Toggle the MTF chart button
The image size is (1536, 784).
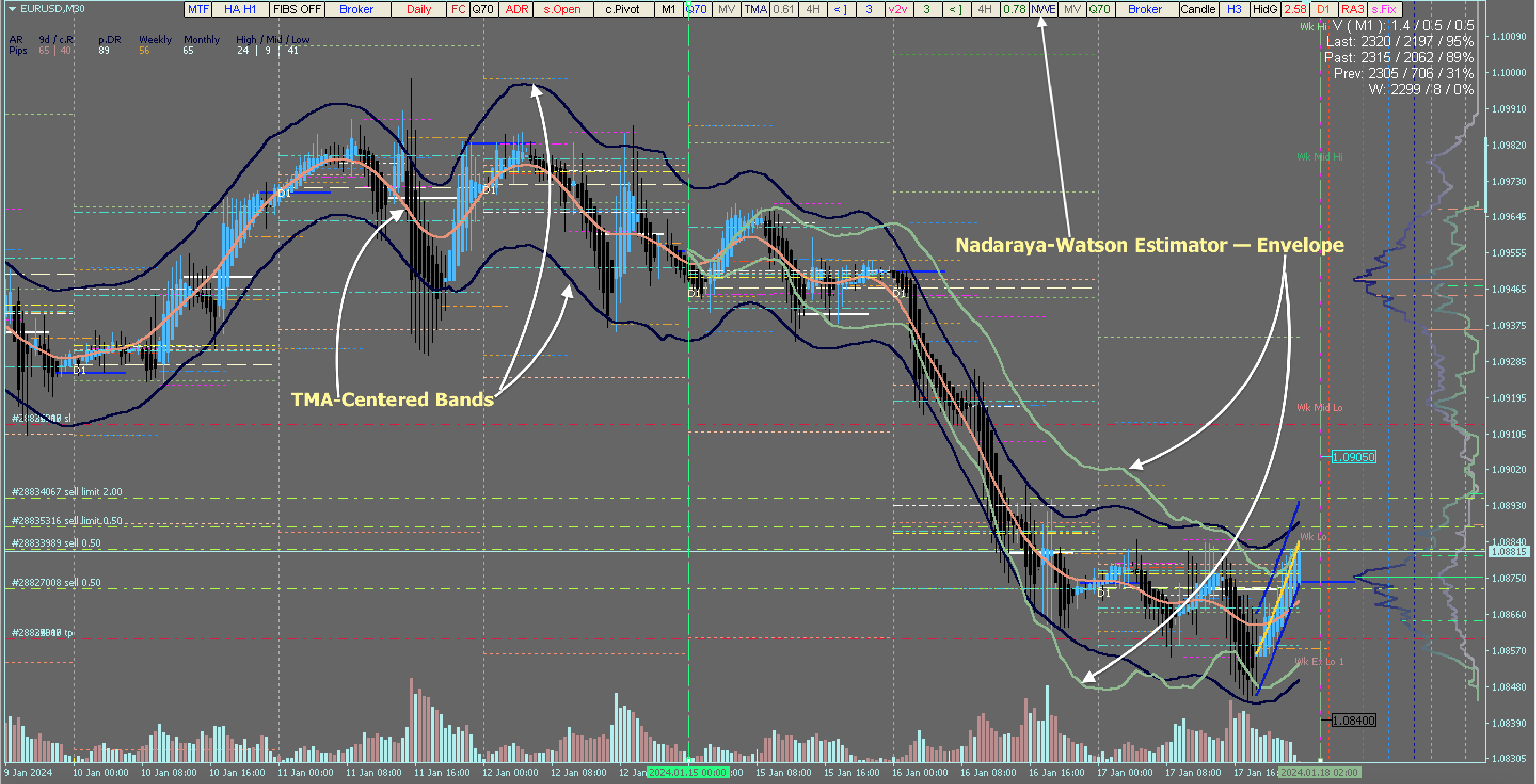pos(198,9)
